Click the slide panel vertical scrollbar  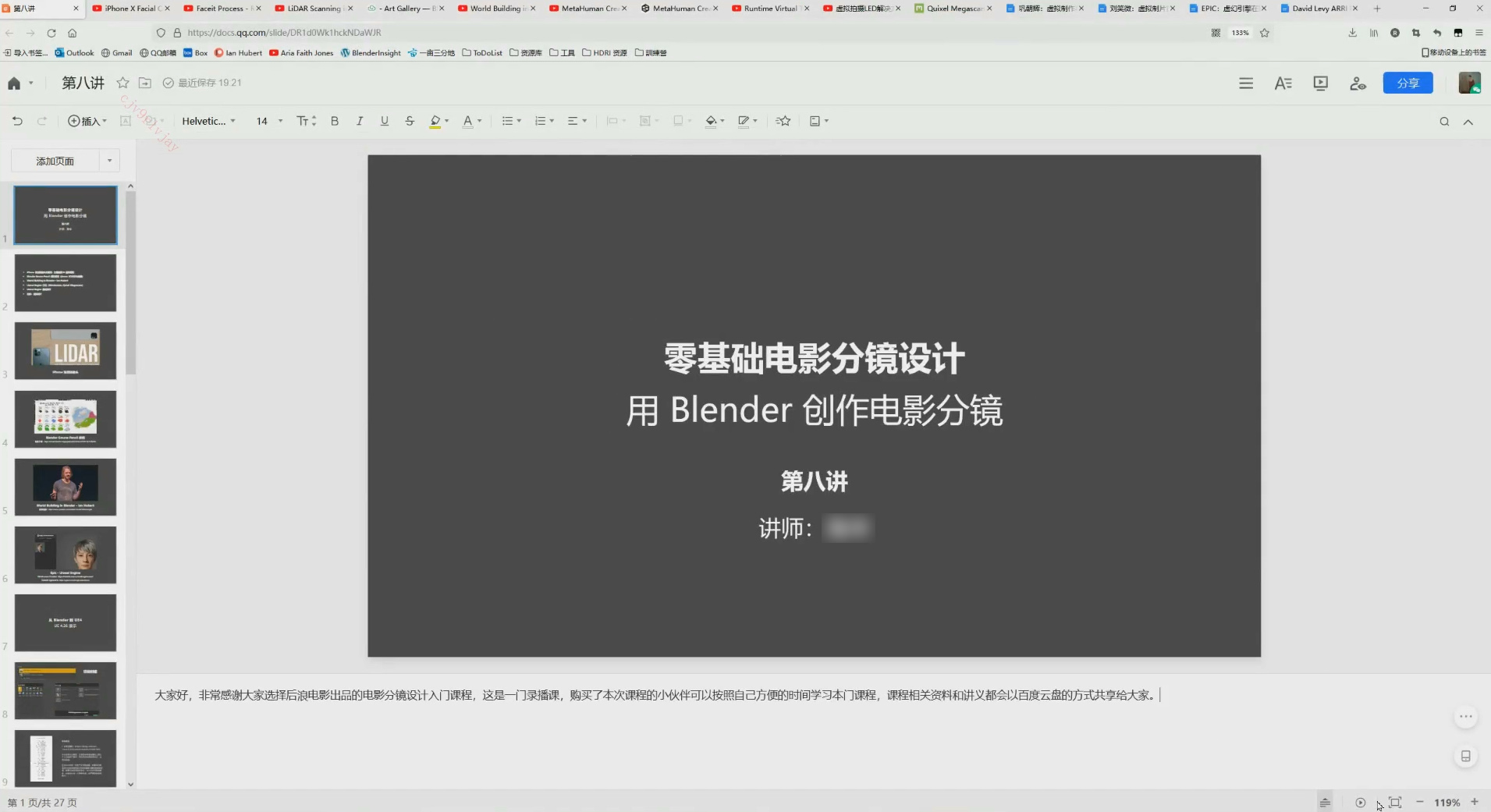(x=130, y=282)
